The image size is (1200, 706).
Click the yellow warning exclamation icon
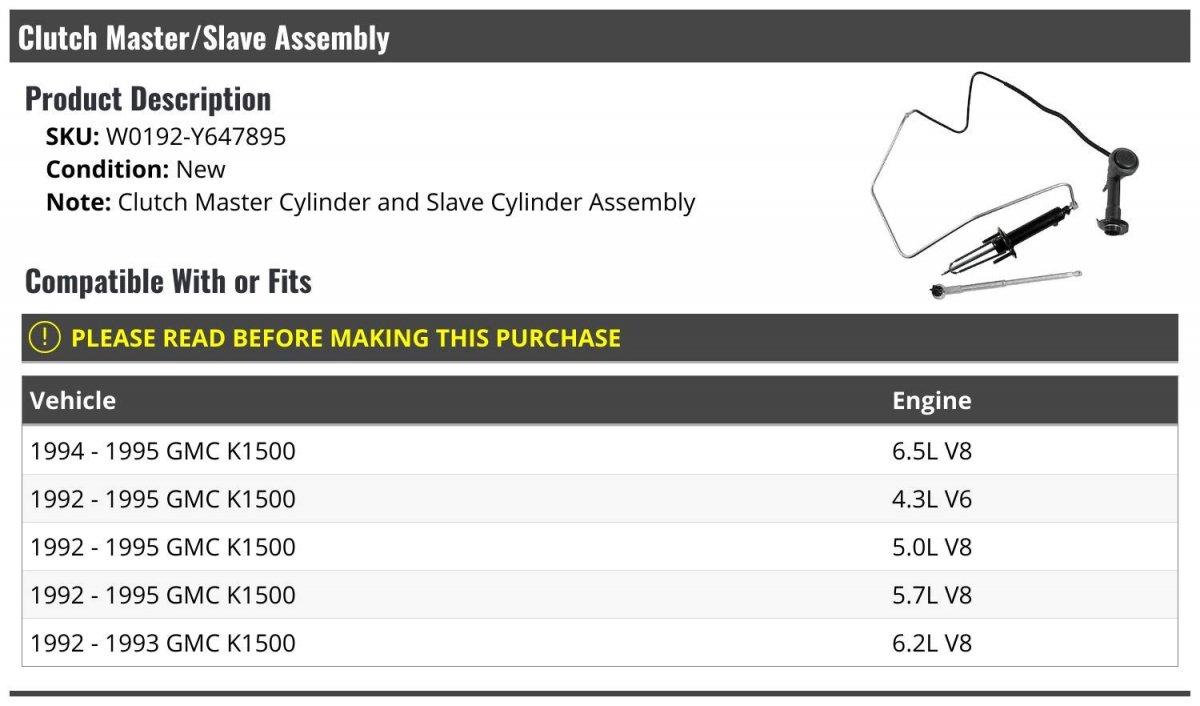click(45, 338)
